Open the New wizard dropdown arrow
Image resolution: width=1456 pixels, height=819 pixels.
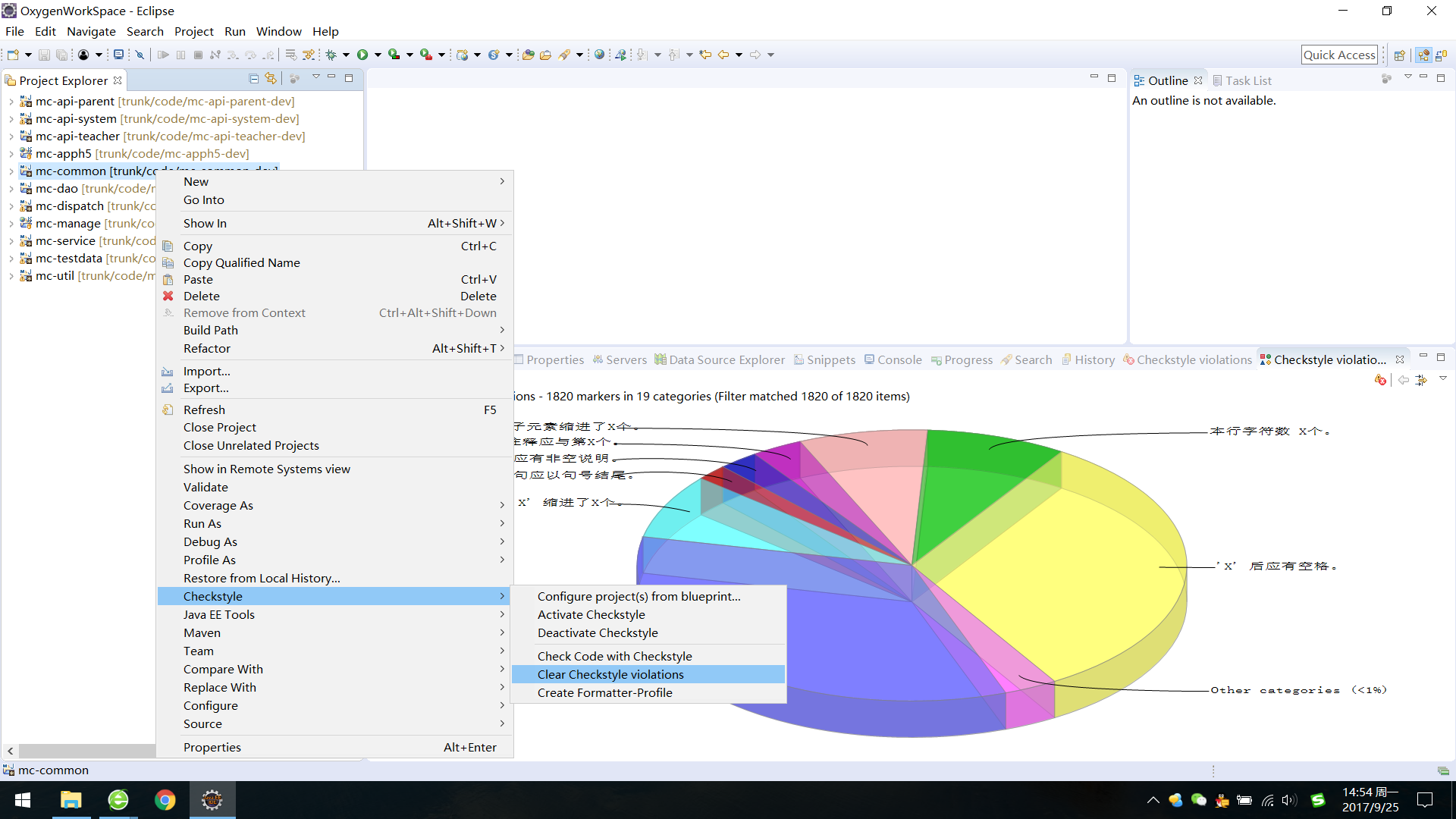(x=28, y=55)
